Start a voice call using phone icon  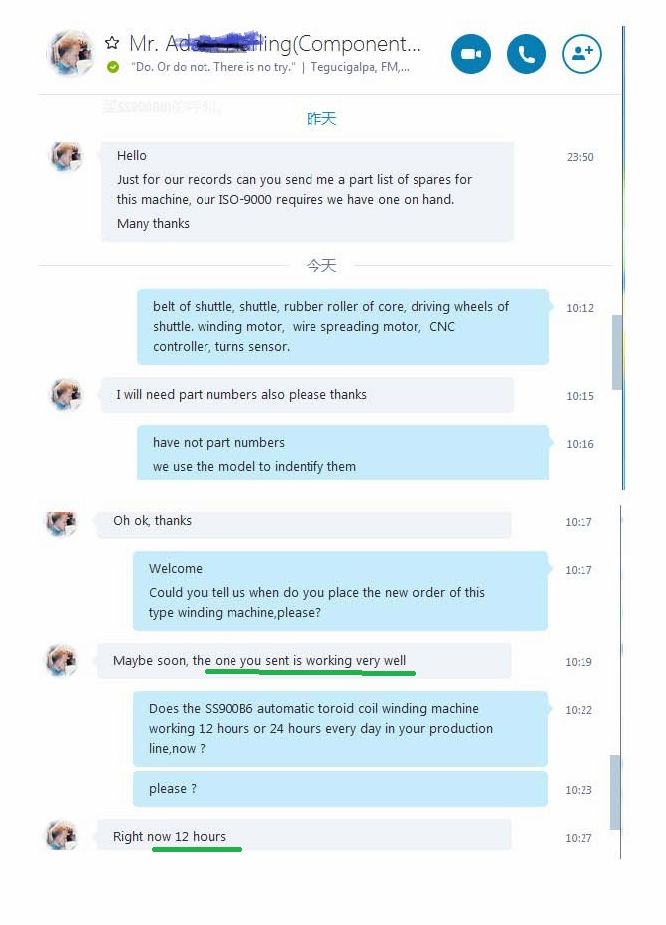(526, 54)
